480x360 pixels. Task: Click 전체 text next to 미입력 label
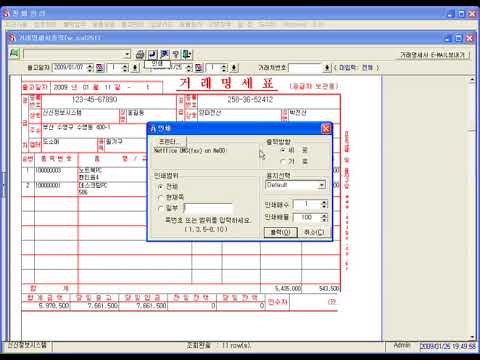click(367, 68)
